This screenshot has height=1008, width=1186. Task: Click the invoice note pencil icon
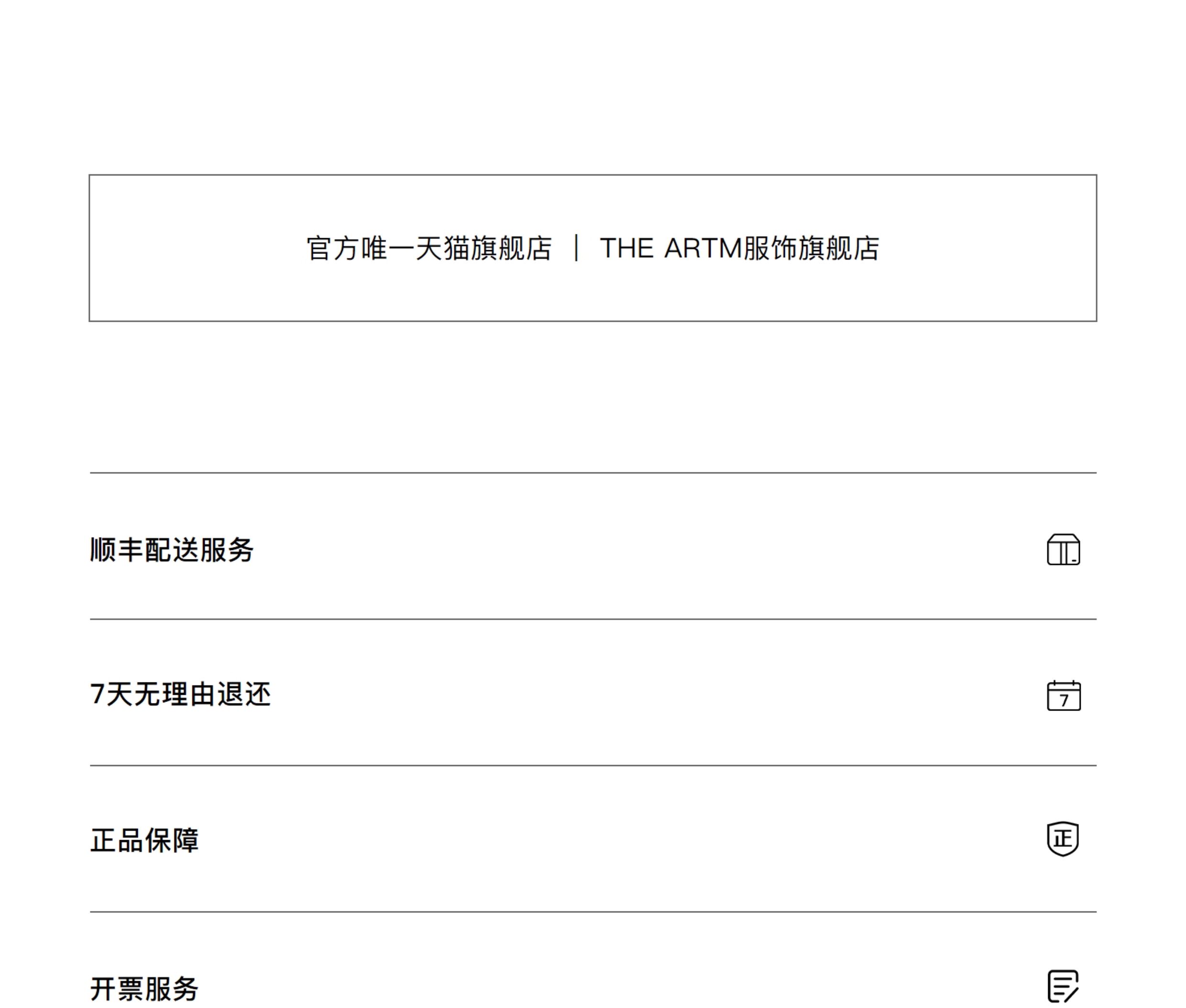(1063, 986)
